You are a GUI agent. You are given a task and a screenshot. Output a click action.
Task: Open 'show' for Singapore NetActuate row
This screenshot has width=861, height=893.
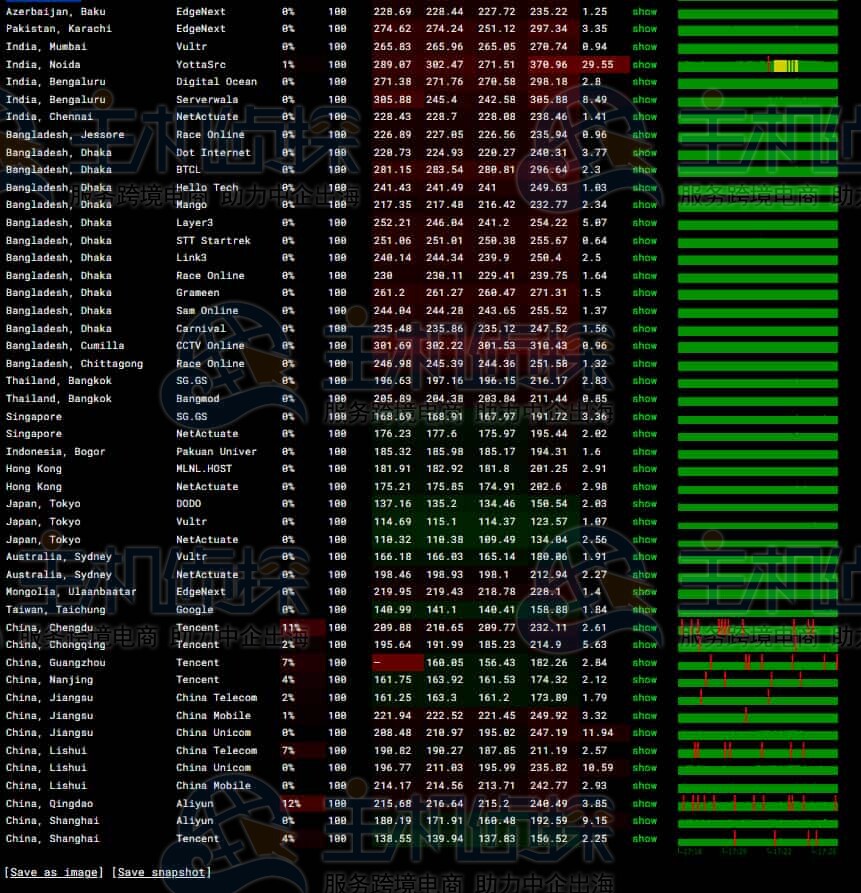[x=644, y=434]
